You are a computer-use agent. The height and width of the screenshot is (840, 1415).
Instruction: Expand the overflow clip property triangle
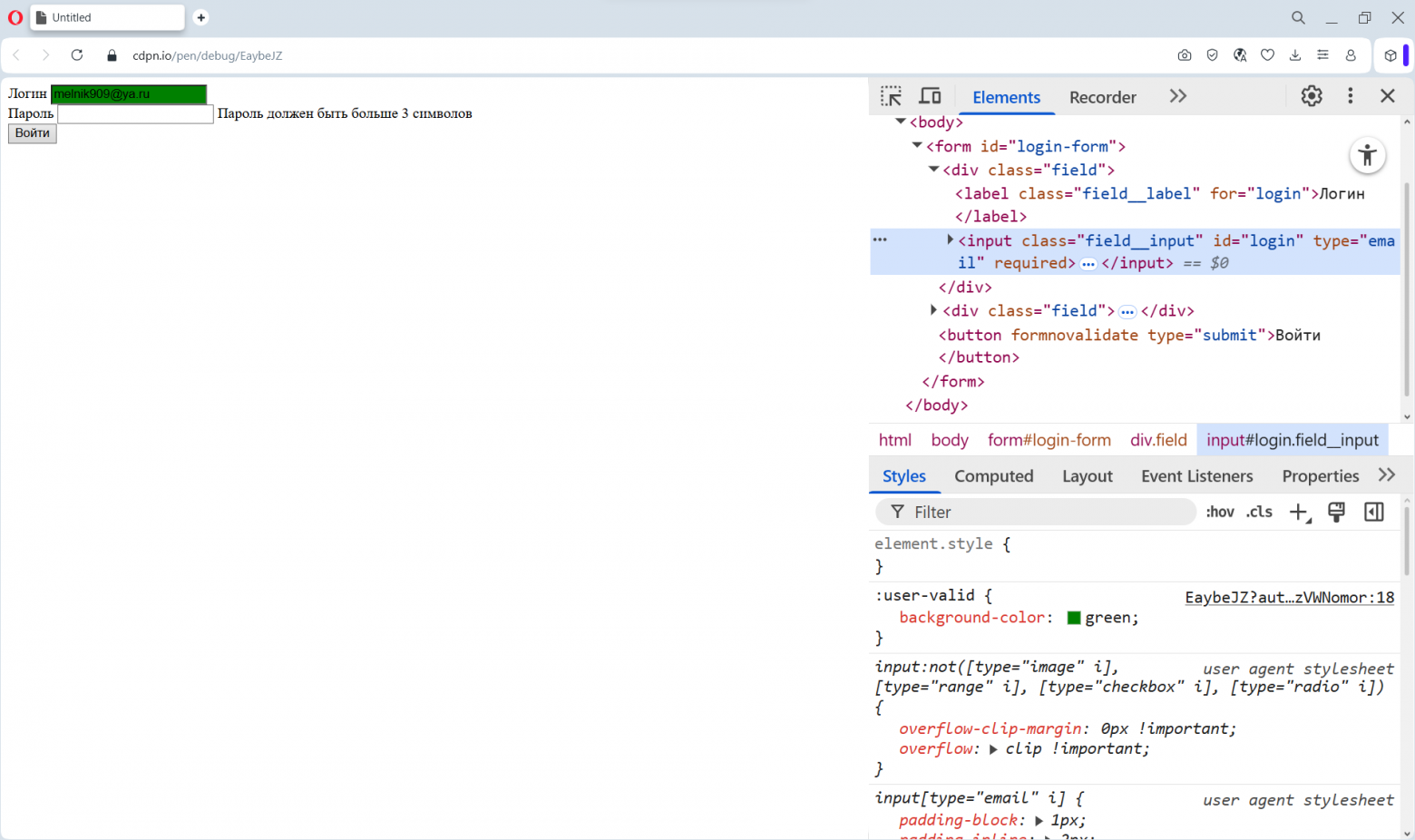pos(993,749)
